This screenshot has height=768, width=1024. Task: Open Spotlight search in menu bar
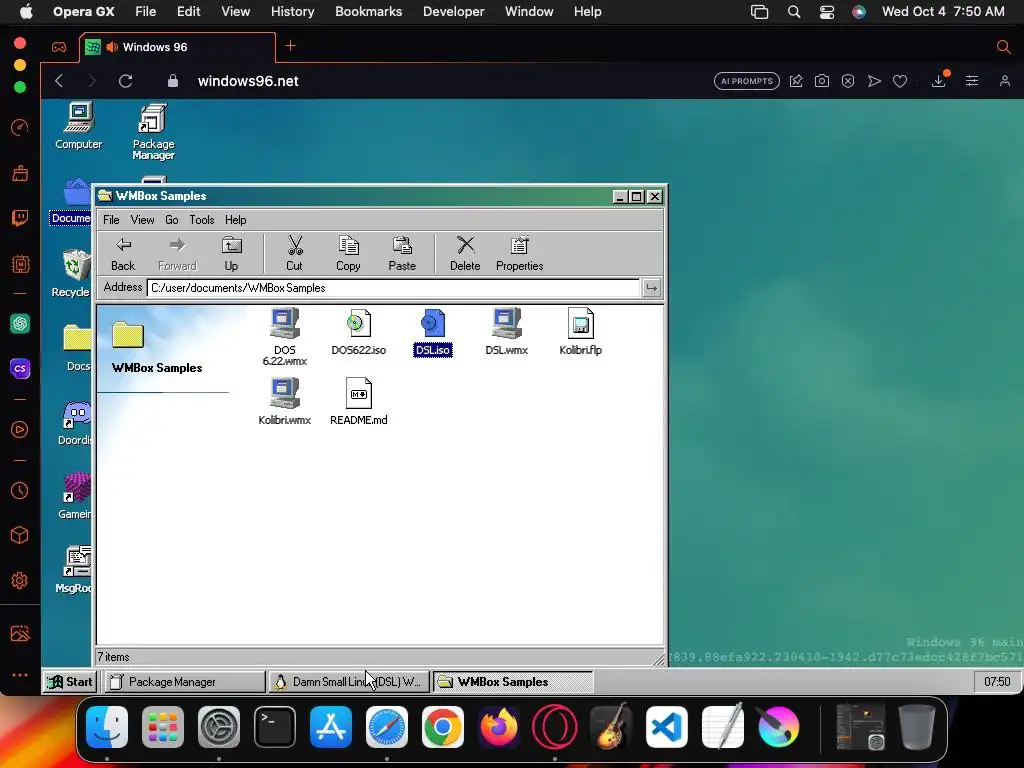[x=793, y=12]
